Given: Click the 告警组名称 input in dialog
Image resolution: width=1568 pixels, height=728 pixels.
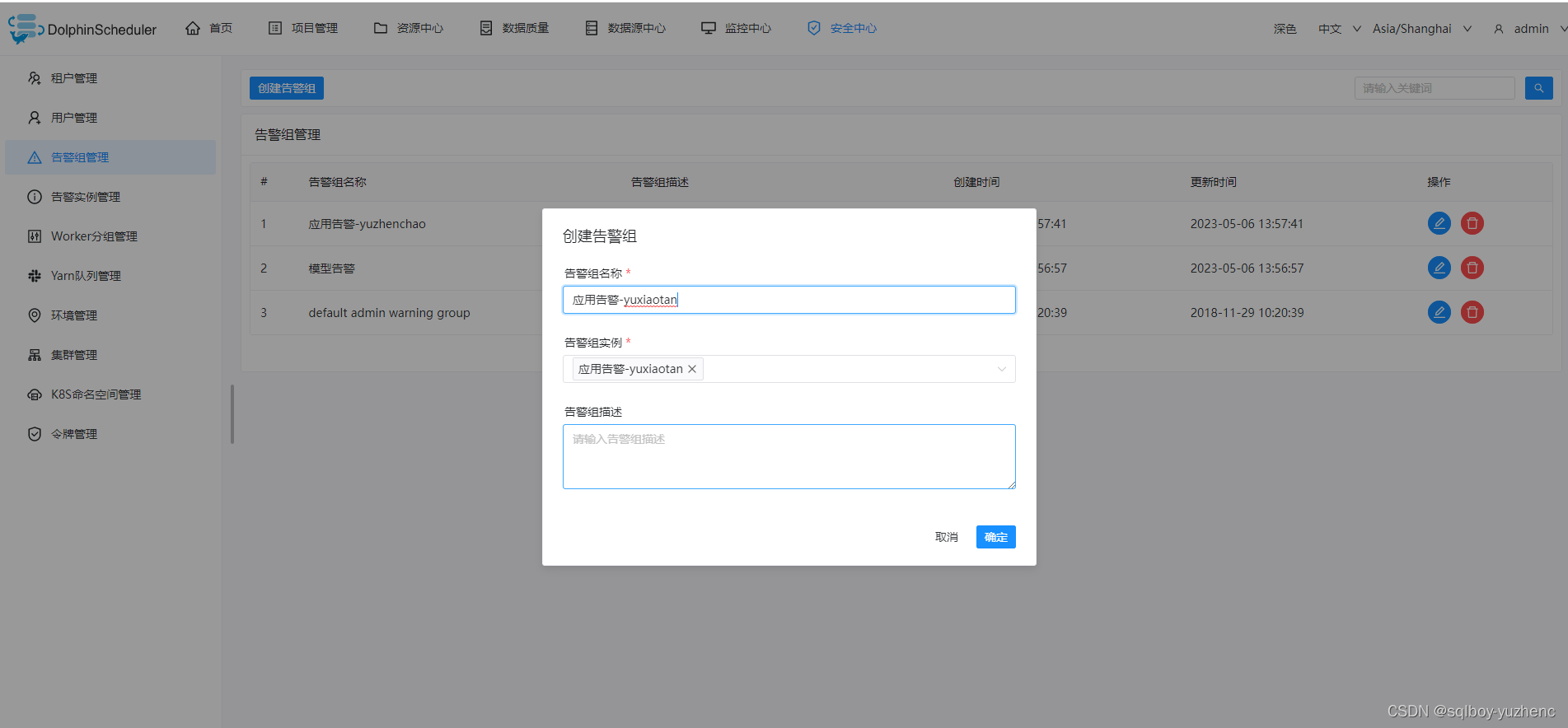Looking at the screenshot, I should click(x=789, y=300).
